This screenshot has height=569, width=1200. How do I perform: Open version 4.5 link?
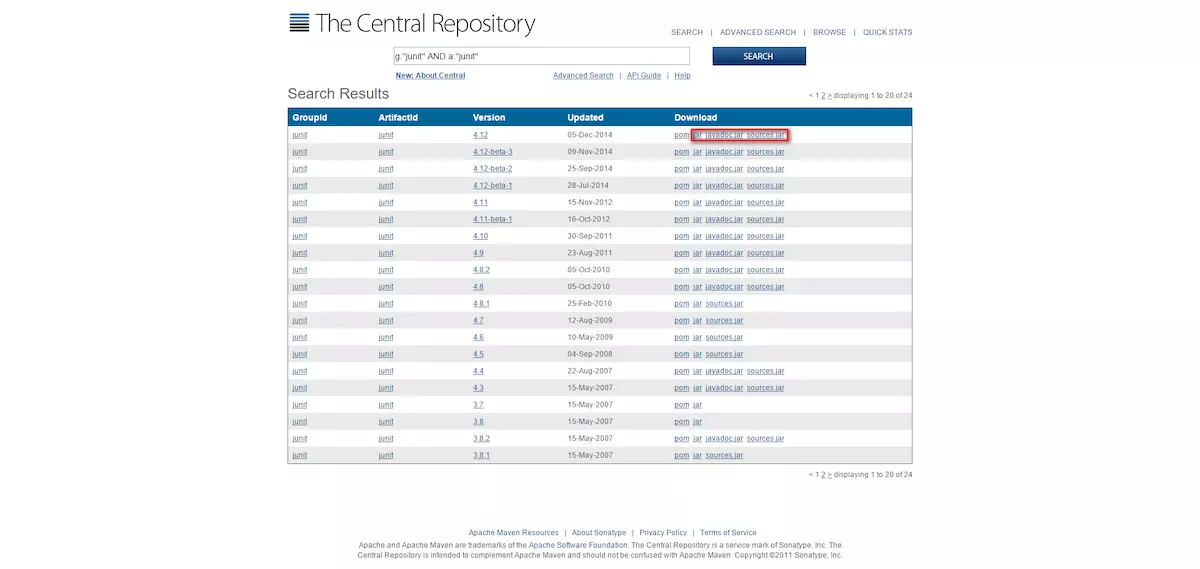(x=479, y=354)
